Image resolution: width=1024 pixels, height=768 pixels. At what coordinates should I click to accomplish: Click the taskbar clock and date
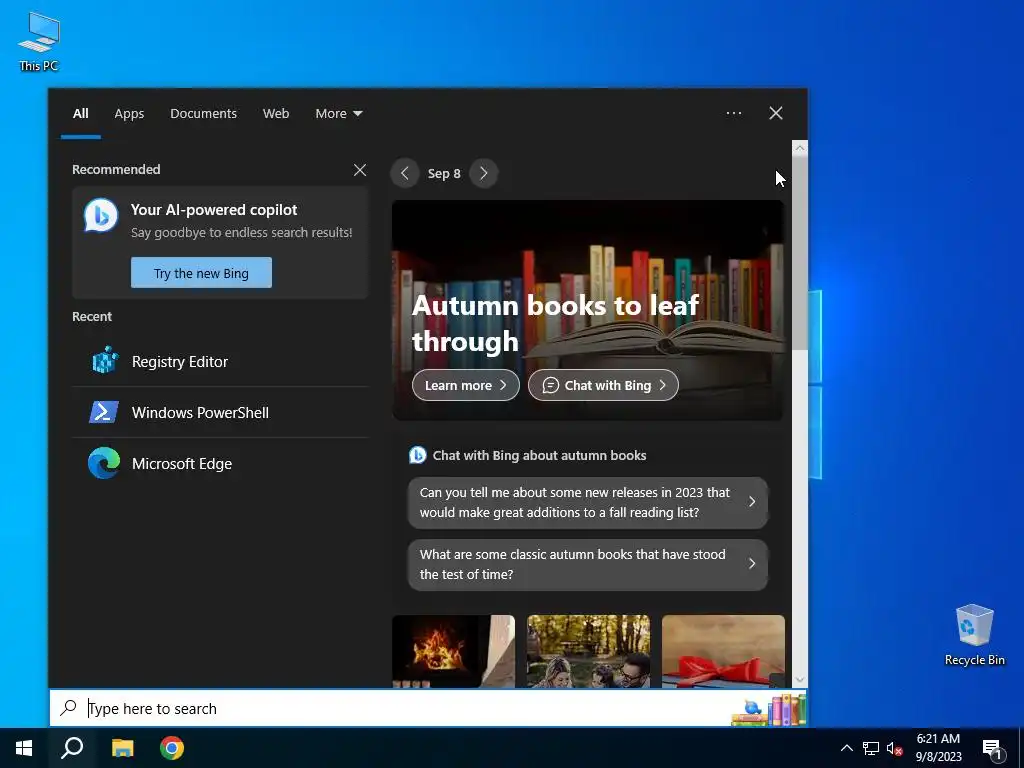point(938,748)
